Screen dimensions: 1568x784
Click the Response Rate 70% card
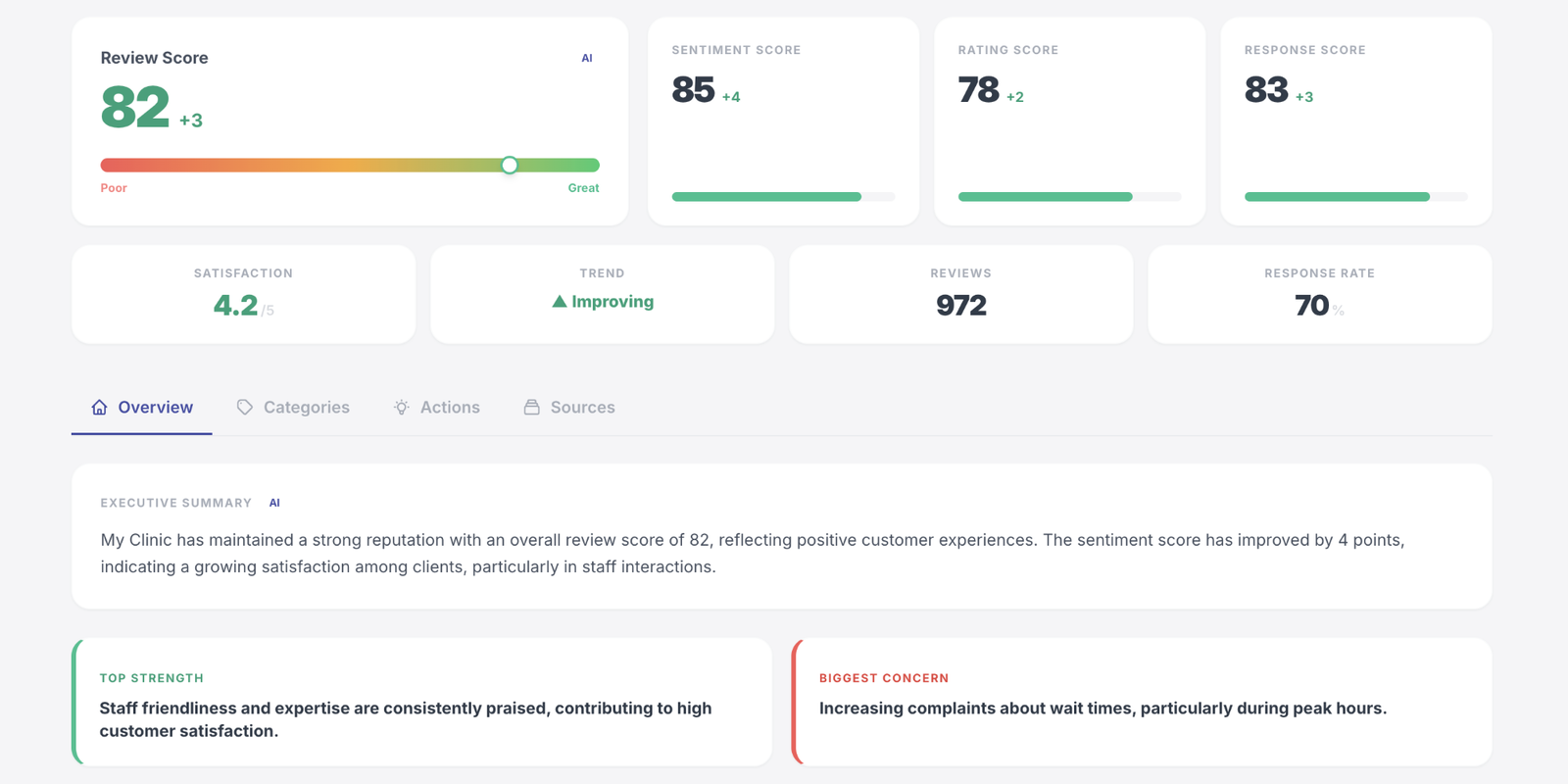pos(1319,294)
